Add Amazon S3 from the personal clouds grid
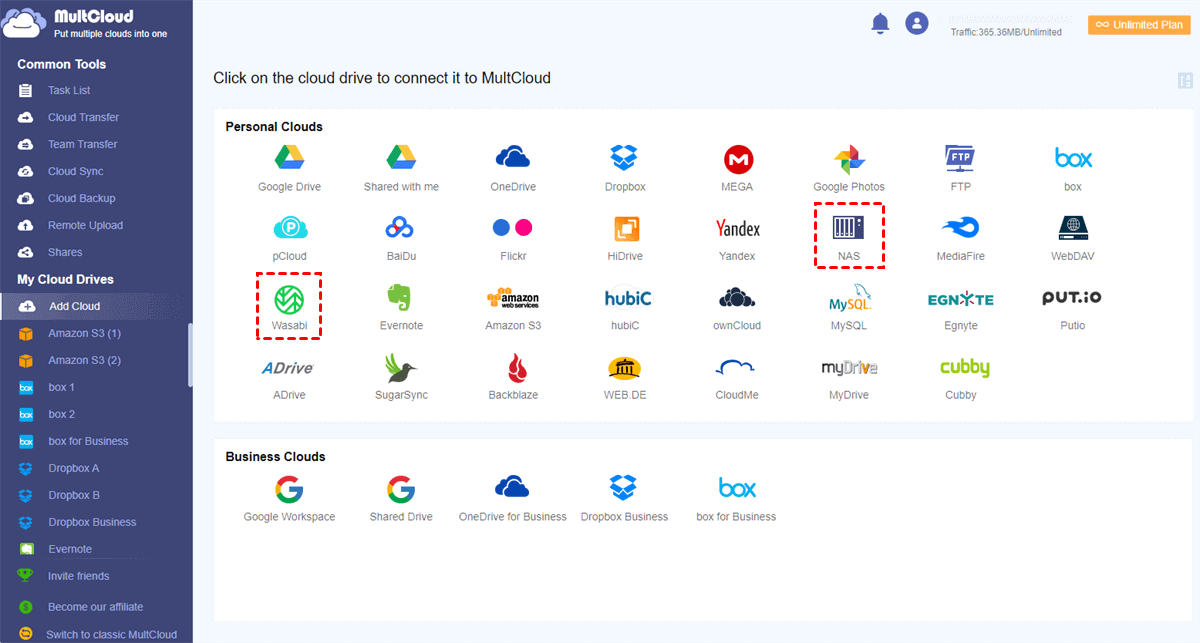Viewport: 1200px width, 643px height. pos(513,298)
